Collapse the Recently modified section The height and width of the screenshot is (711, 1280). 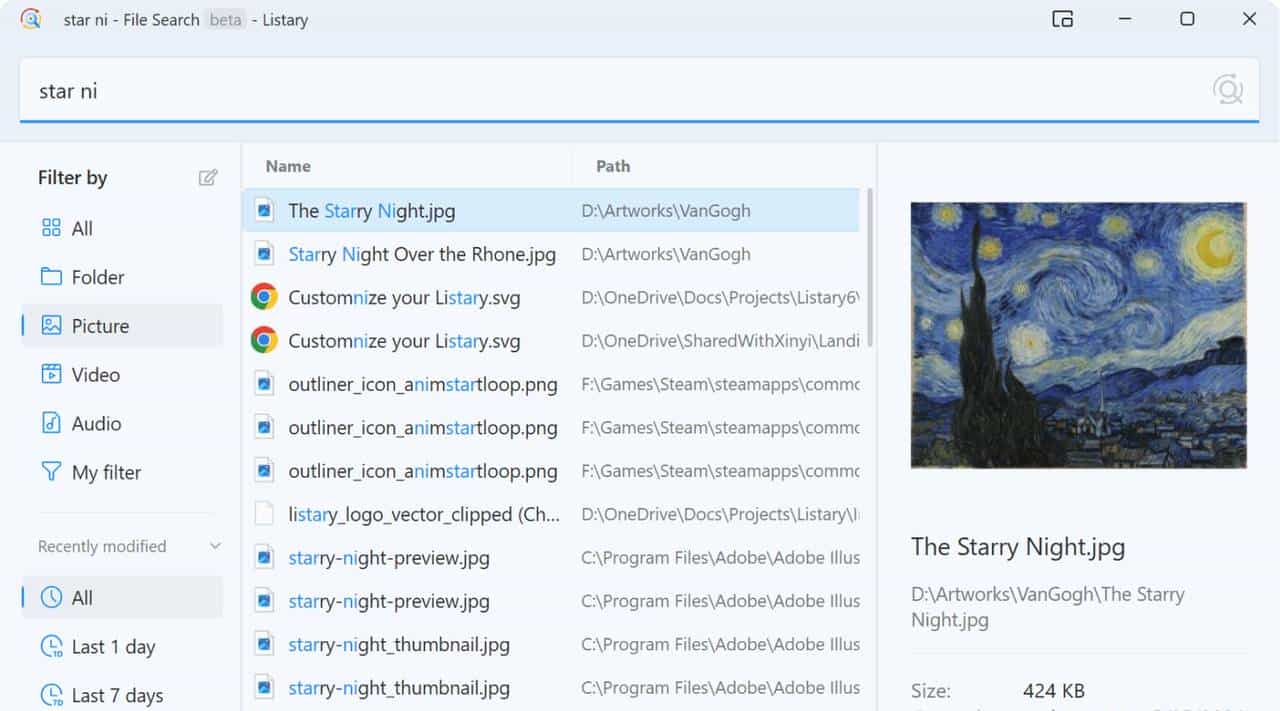(214, 546)
